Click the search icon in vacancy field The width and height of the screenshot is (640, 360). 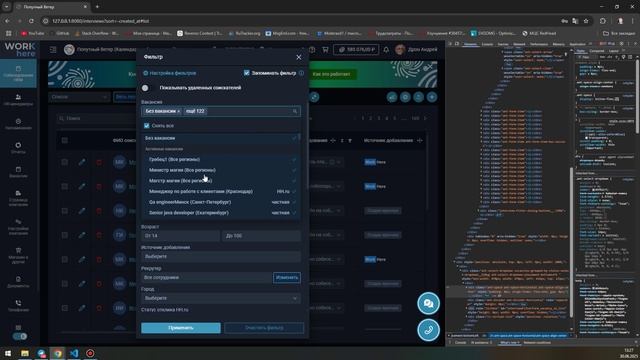coord(295,111)
